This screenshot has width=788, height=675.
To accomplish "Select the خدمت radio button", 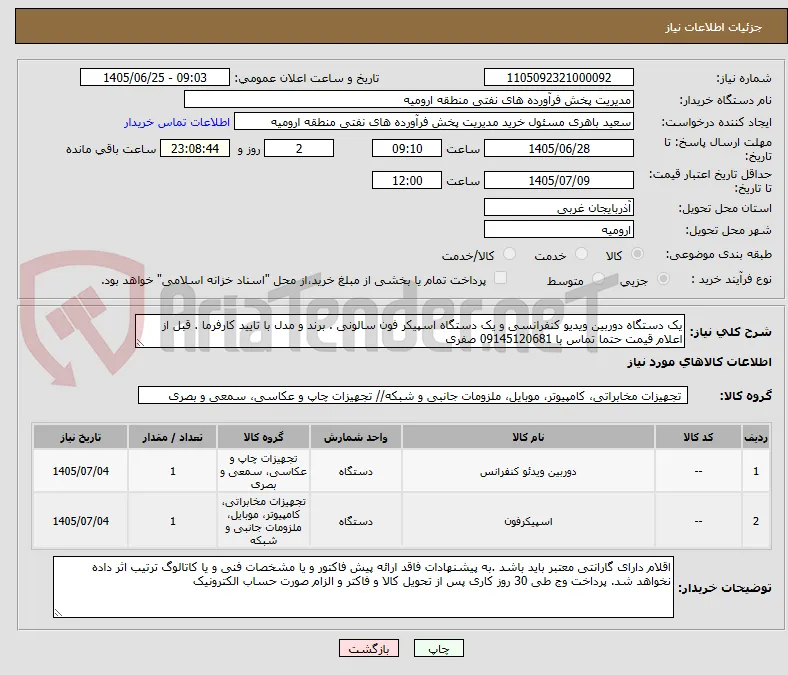I will [581, 254].
